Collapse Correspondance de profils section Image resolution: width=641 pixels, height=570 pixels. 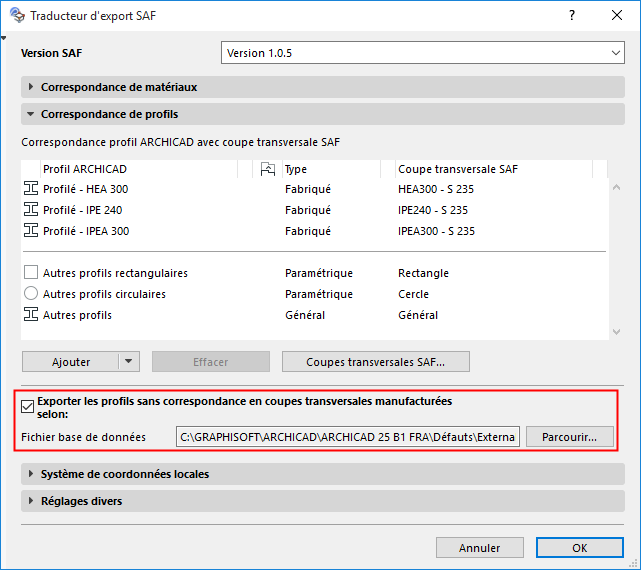click(323, 114)
